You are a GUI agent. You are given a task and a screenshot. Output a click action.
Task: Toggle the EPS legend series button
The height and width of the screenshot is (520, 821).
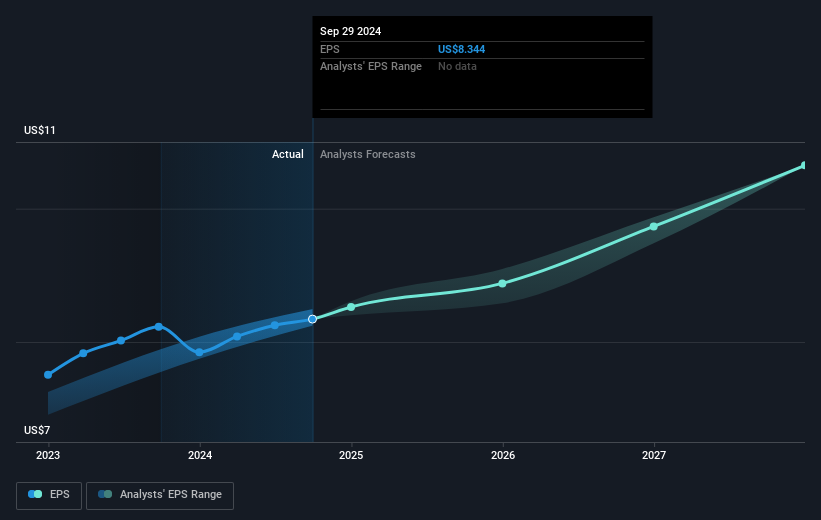tap(49, 495)
